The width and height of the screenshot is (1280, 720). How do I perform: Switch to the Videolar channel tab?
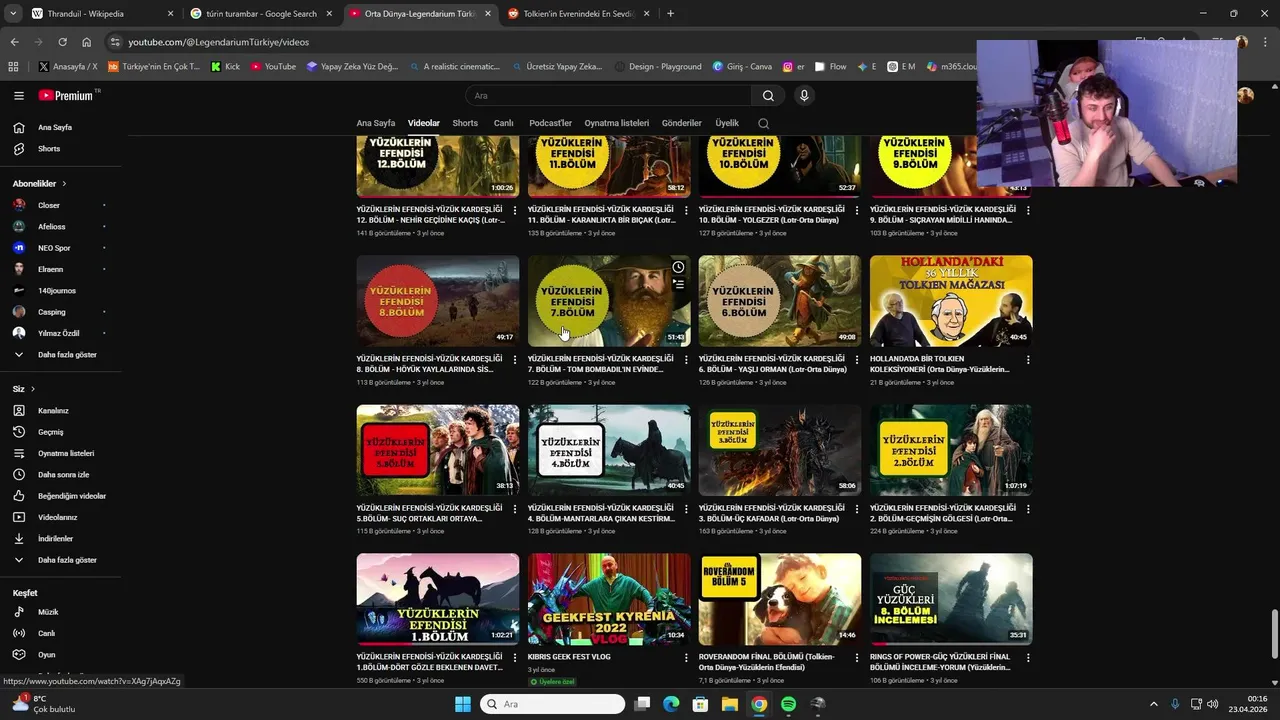pos(424,123)
